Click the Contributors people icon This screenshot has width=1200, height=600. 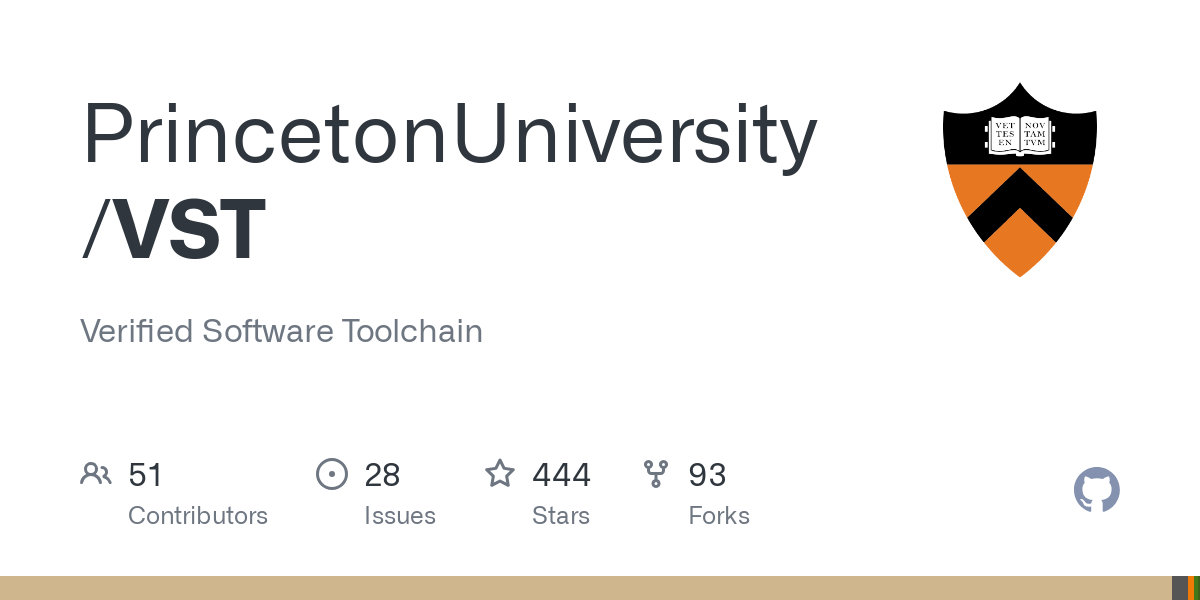[x=96, y=474]
